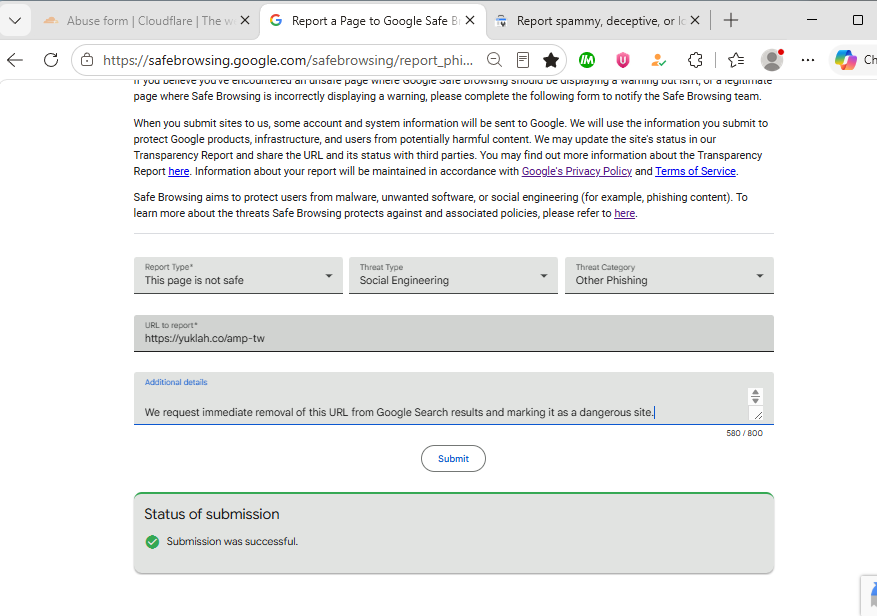Open threats policies 'here' link
877x616 pixels.
coord(624,213)
